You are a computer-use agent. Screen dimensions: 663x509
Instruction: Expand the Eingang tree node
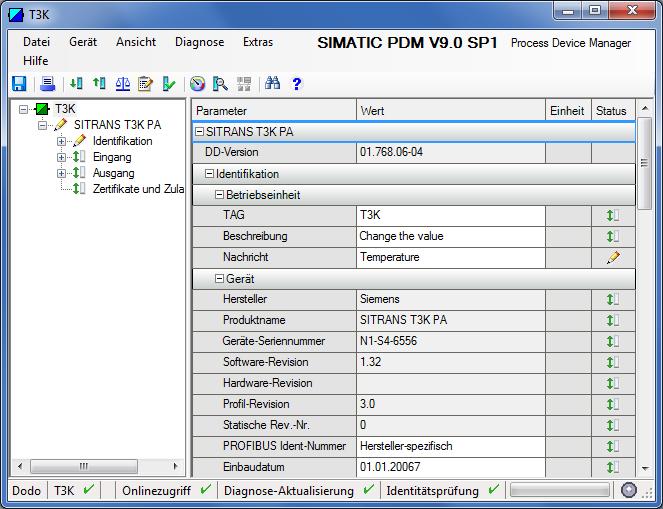coord(61,157)
